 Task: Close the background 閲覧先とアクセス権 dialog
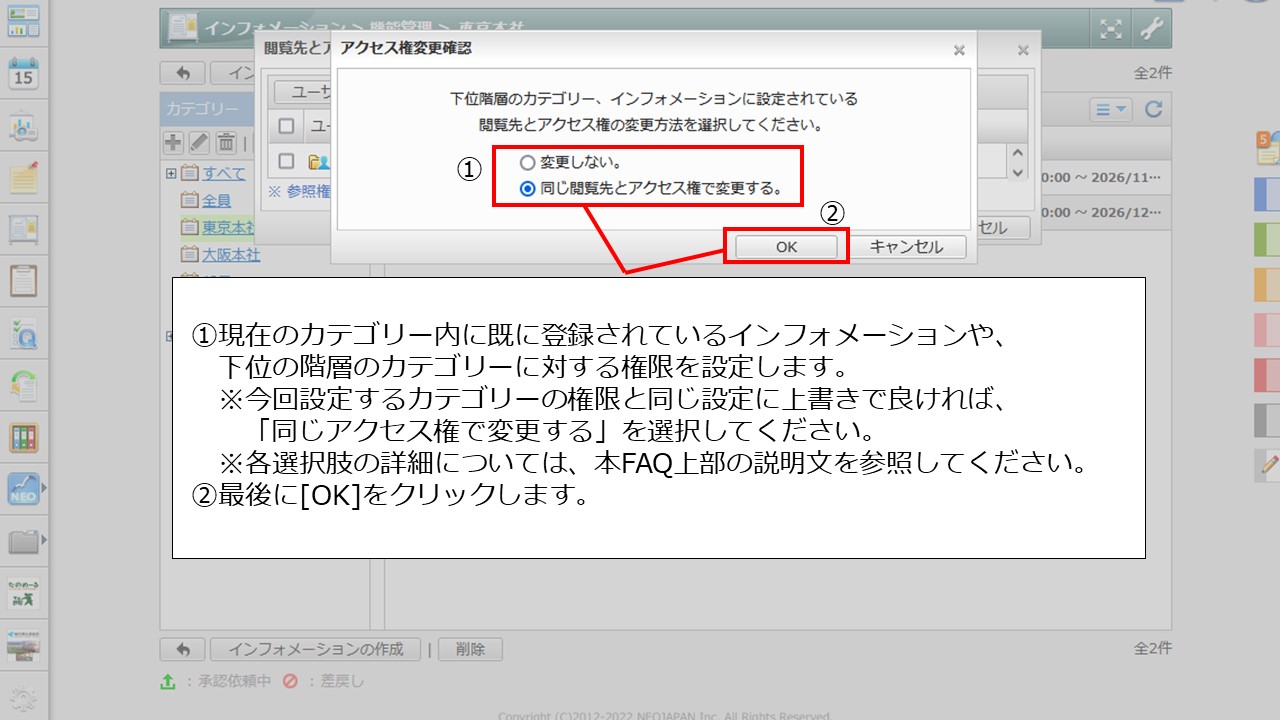tap(1023, 49)
